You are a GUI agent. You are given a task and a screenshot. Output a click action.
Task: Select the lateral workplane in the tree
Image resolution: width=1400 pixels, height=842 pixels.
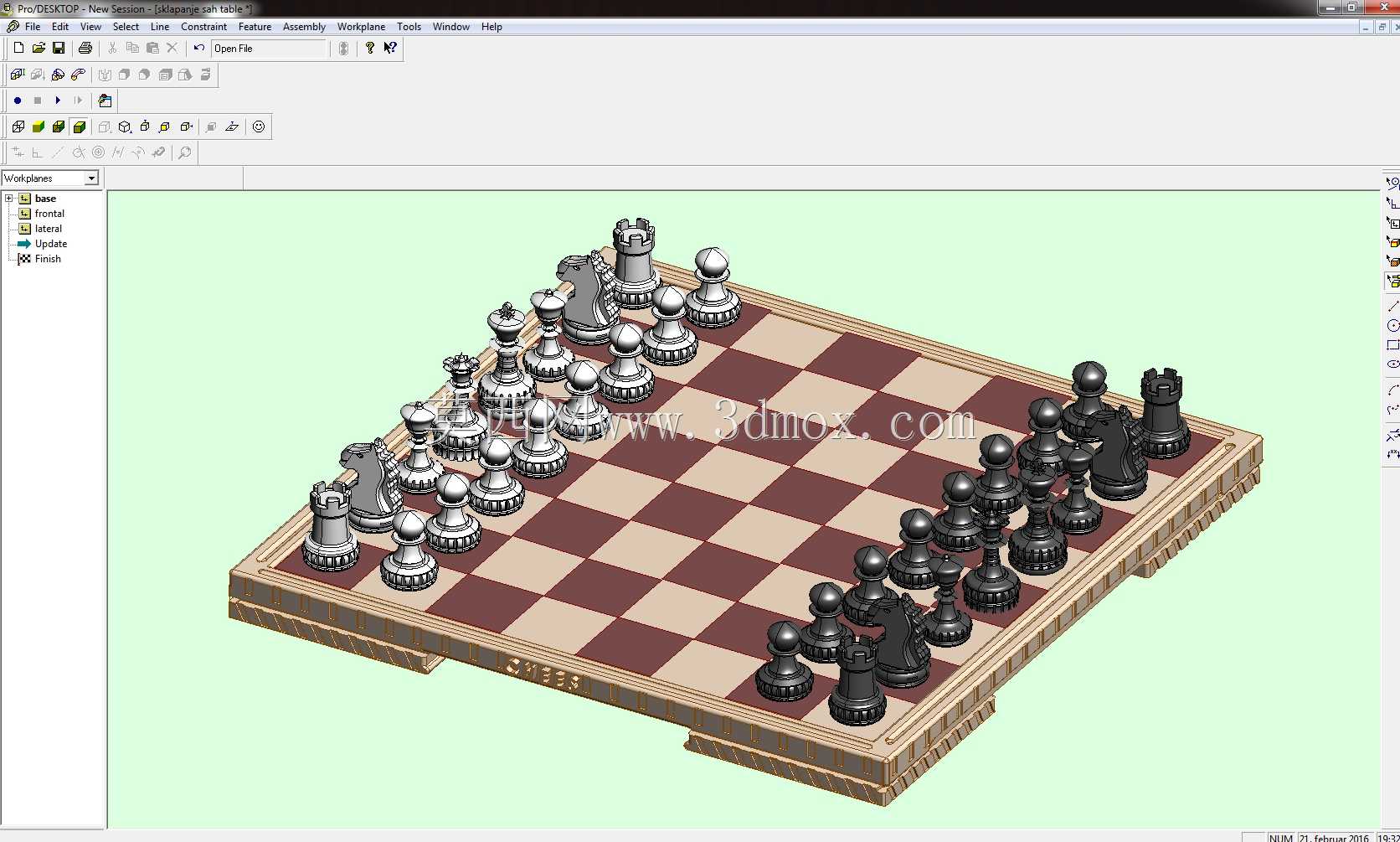(49, 229)
